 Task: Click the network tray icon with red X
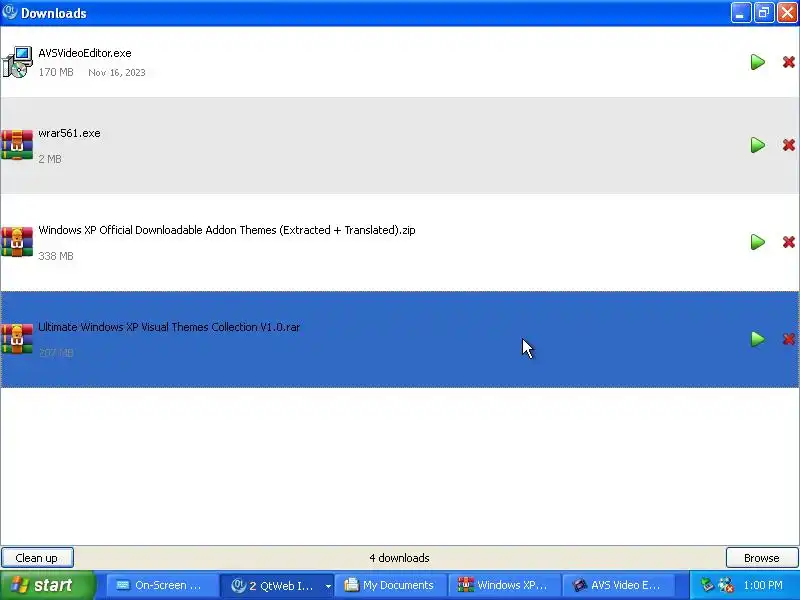(x=726, y=585)
